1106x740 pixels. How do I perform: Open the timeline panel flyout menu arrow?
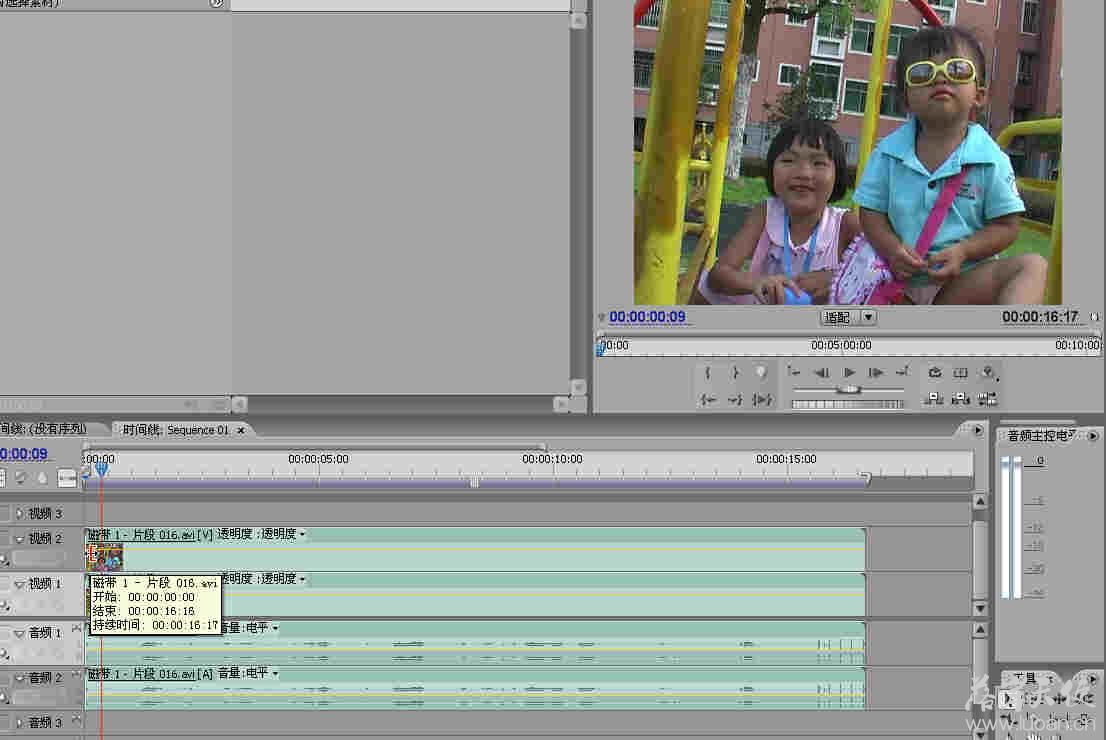[978, 430]
